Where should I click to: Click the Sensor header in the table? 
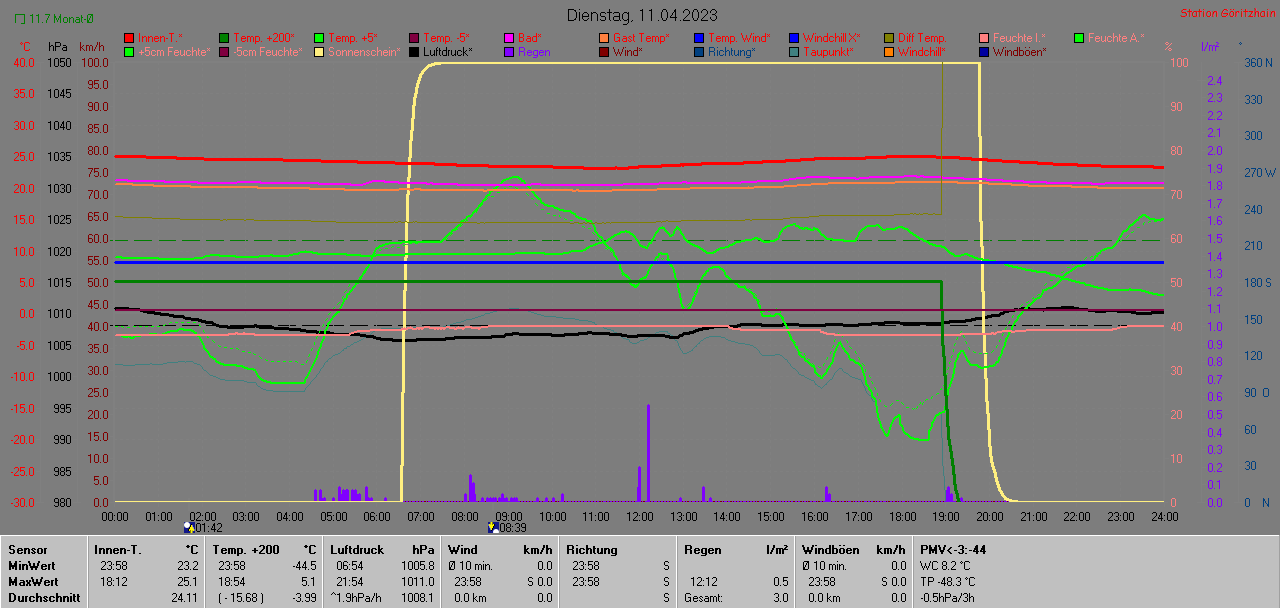tap(27, 550)
